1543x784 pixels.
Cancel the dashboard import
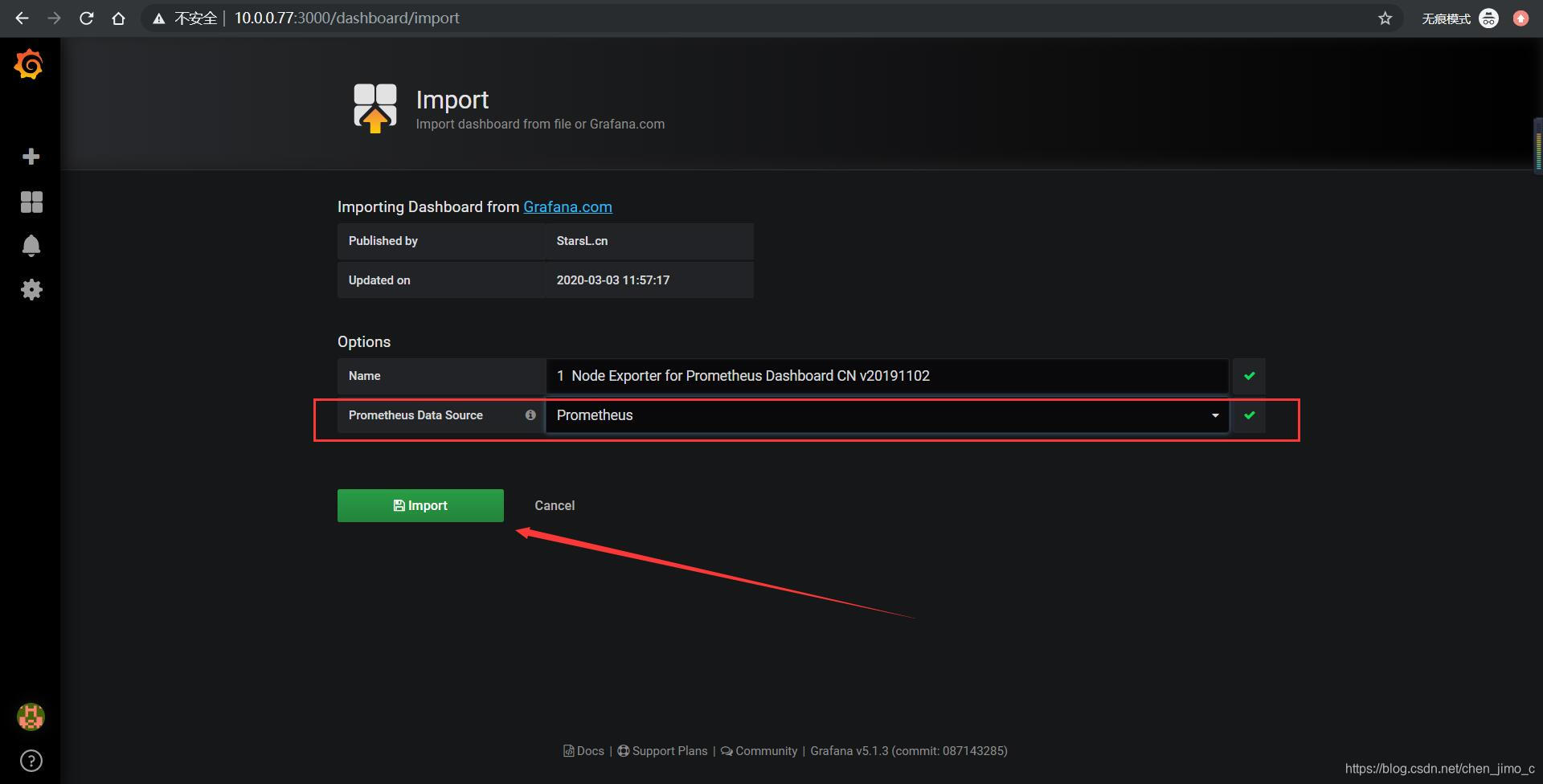tap(555, 505)
